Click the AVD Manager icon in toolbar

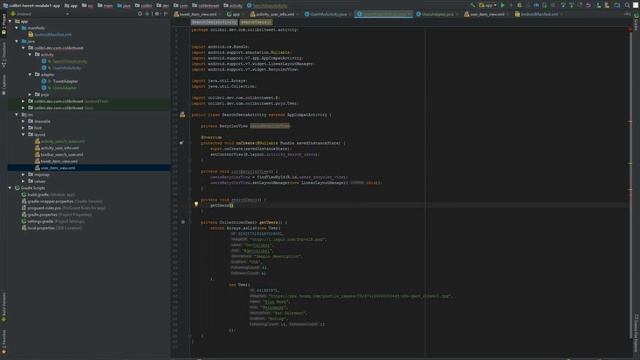coord(599,5)
